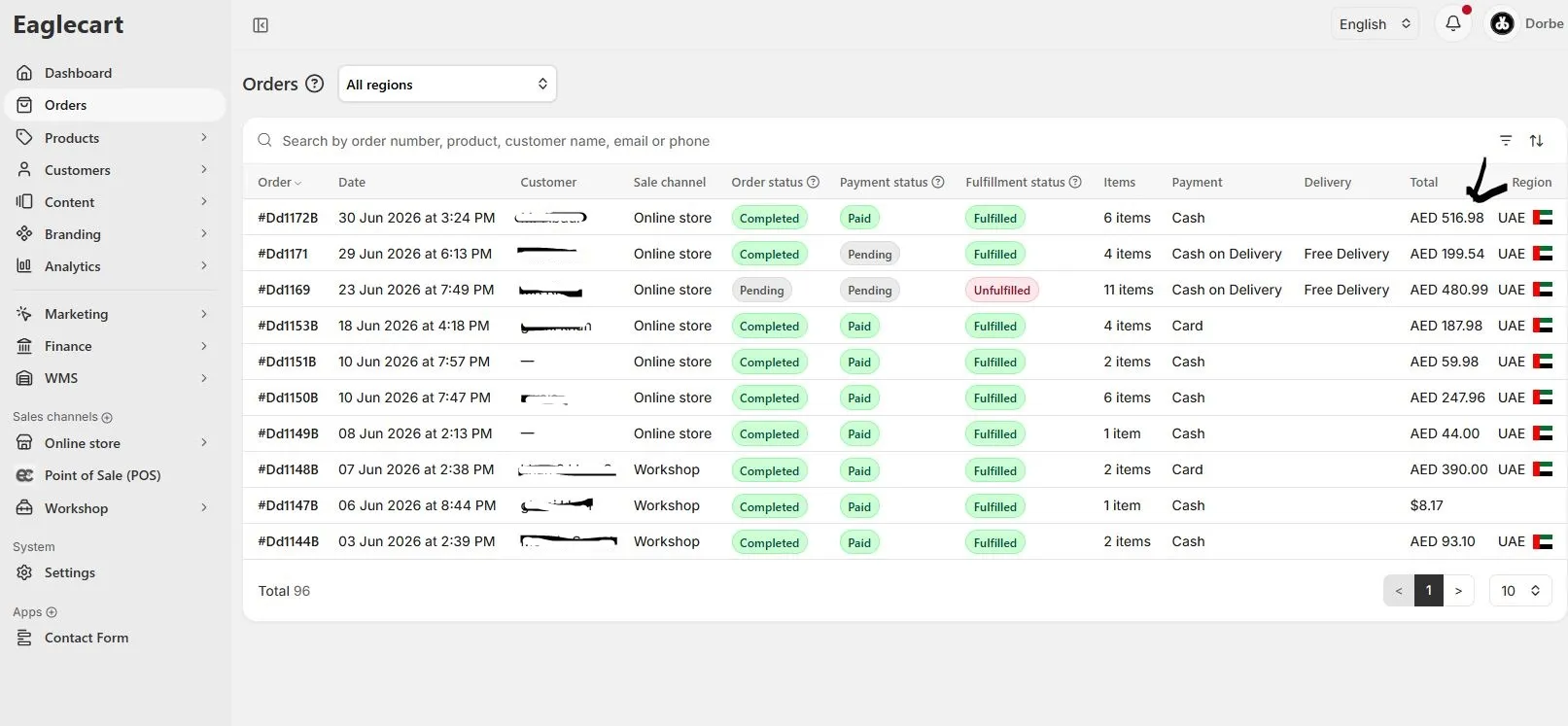Open order #Dd1147B
The height and width of the screenshot is (726, 1568).
288,505
